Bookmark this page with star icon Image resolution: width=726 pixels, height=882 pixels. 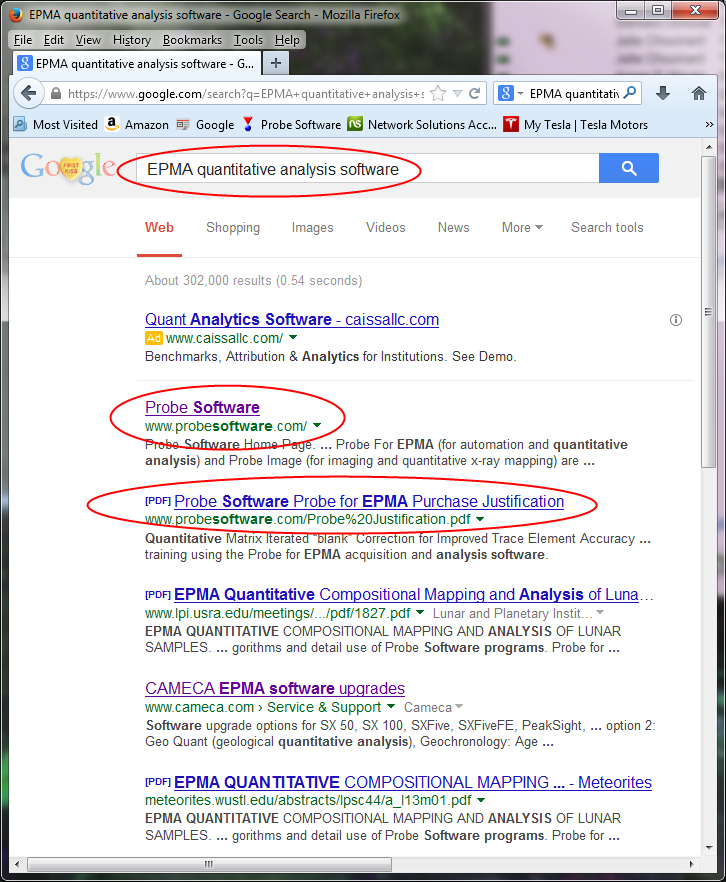(438, 94)
